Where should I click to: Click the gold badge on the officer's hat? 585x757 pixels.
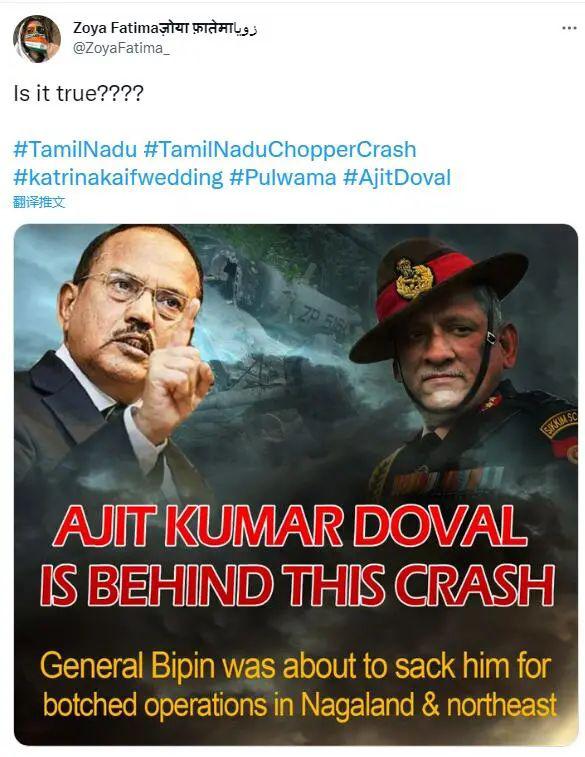[414, 278]
